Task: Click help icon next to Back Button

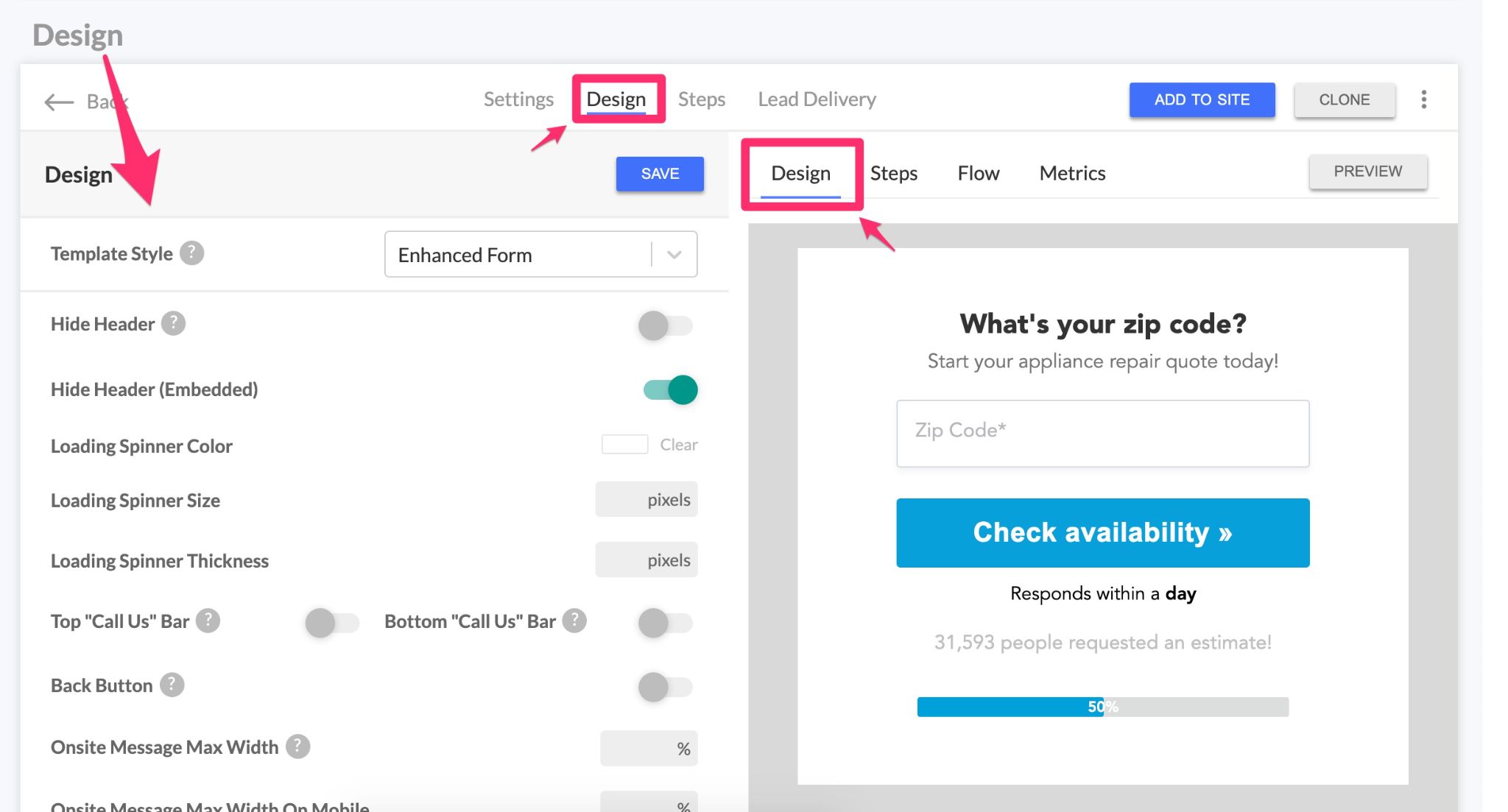Action: tap(172, 685)
